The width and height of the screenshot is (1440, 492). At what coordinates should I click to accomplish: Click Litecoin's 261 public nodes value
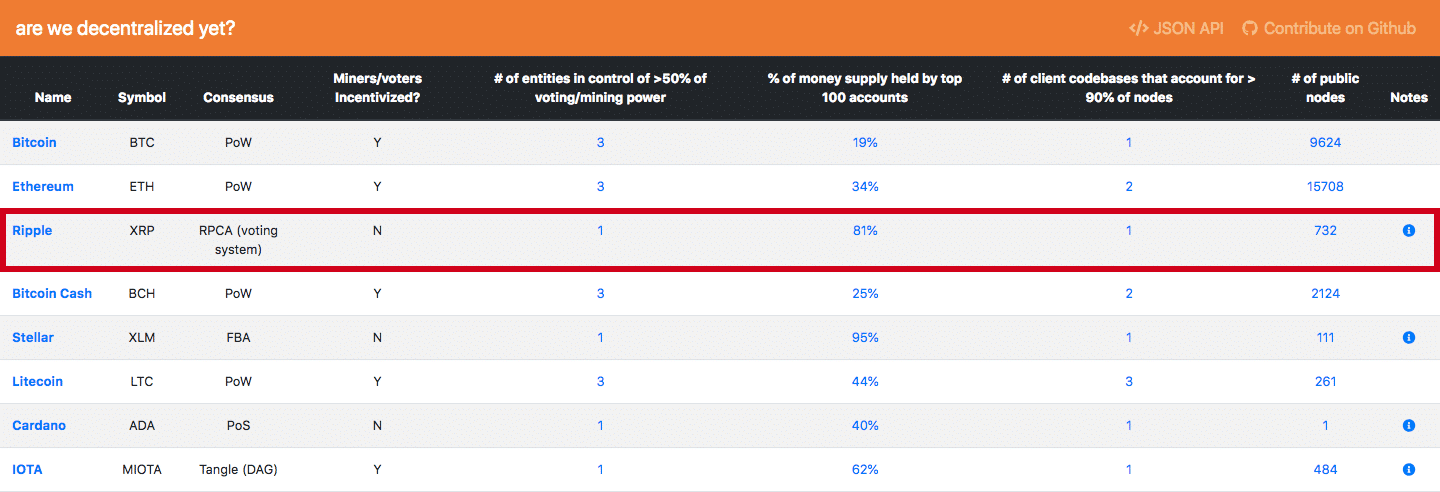point(1325,381)
